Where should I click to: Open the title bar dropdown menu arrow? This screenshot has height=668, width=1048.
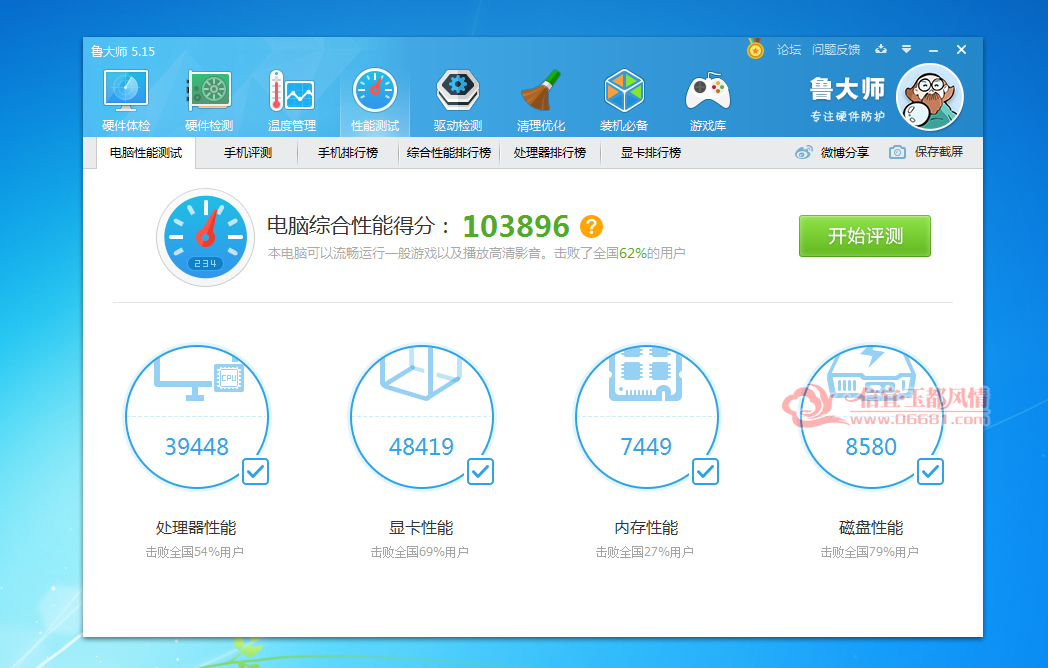point(906,49)
